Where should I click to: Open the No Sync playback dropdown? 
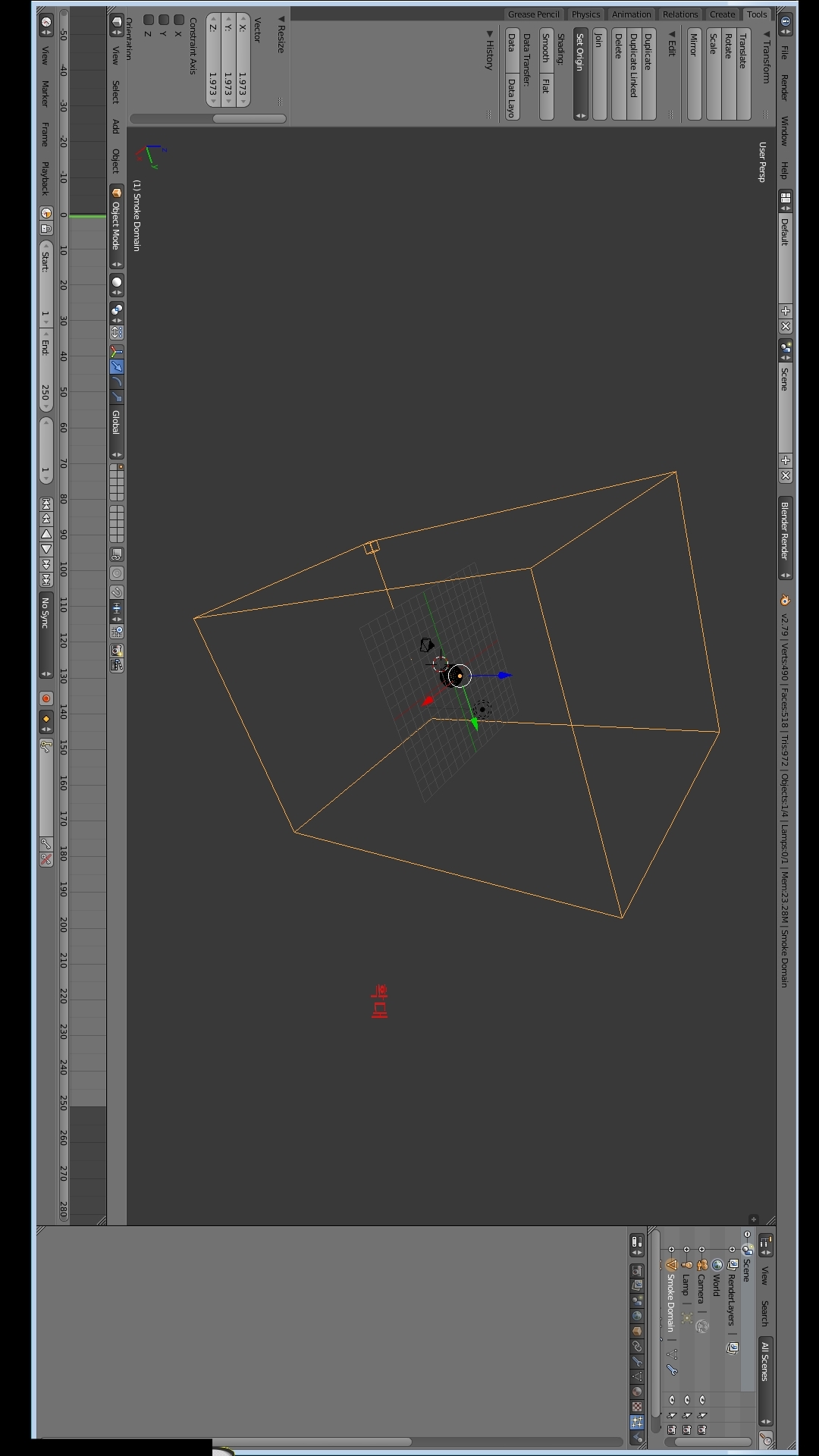tap(46, 635)
